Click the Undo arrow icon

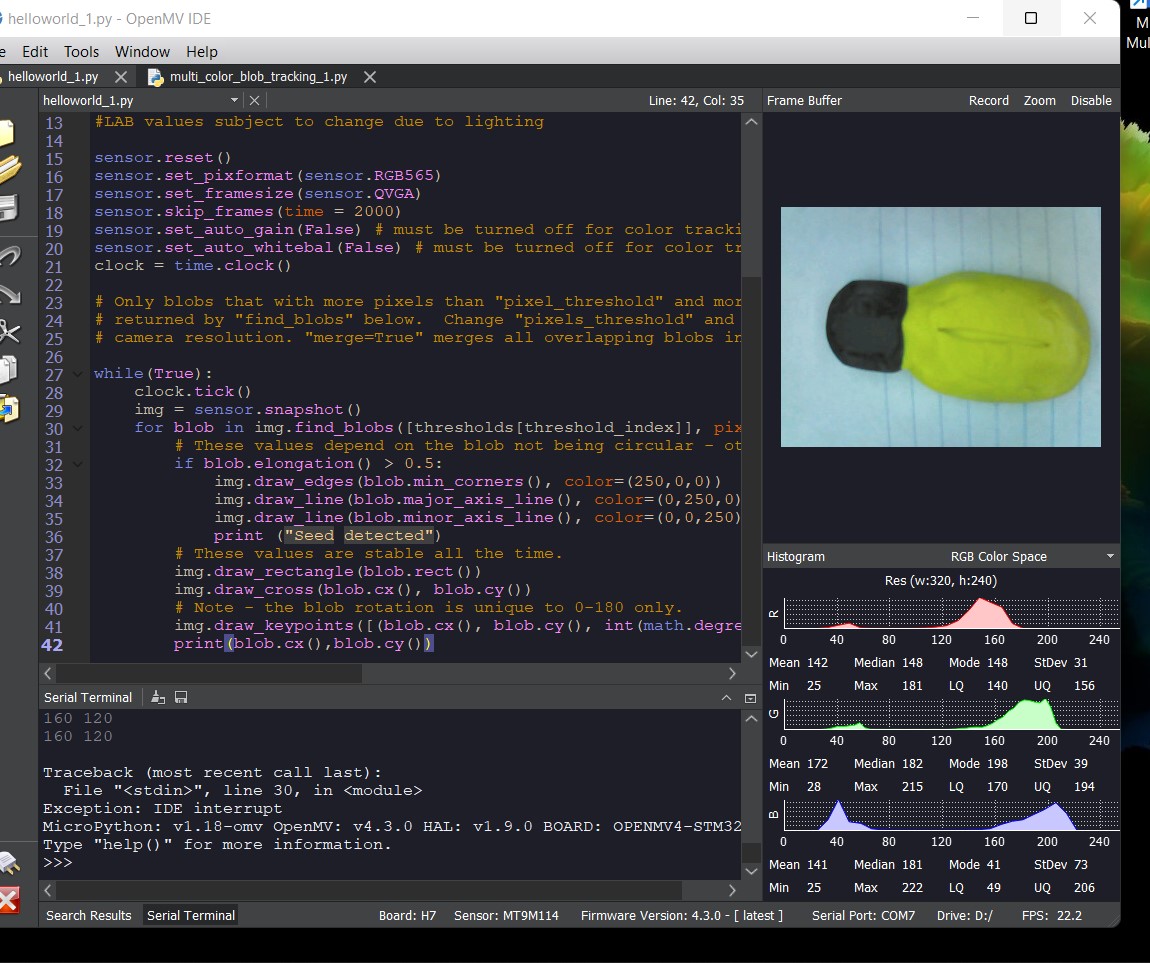pos(8,256)
